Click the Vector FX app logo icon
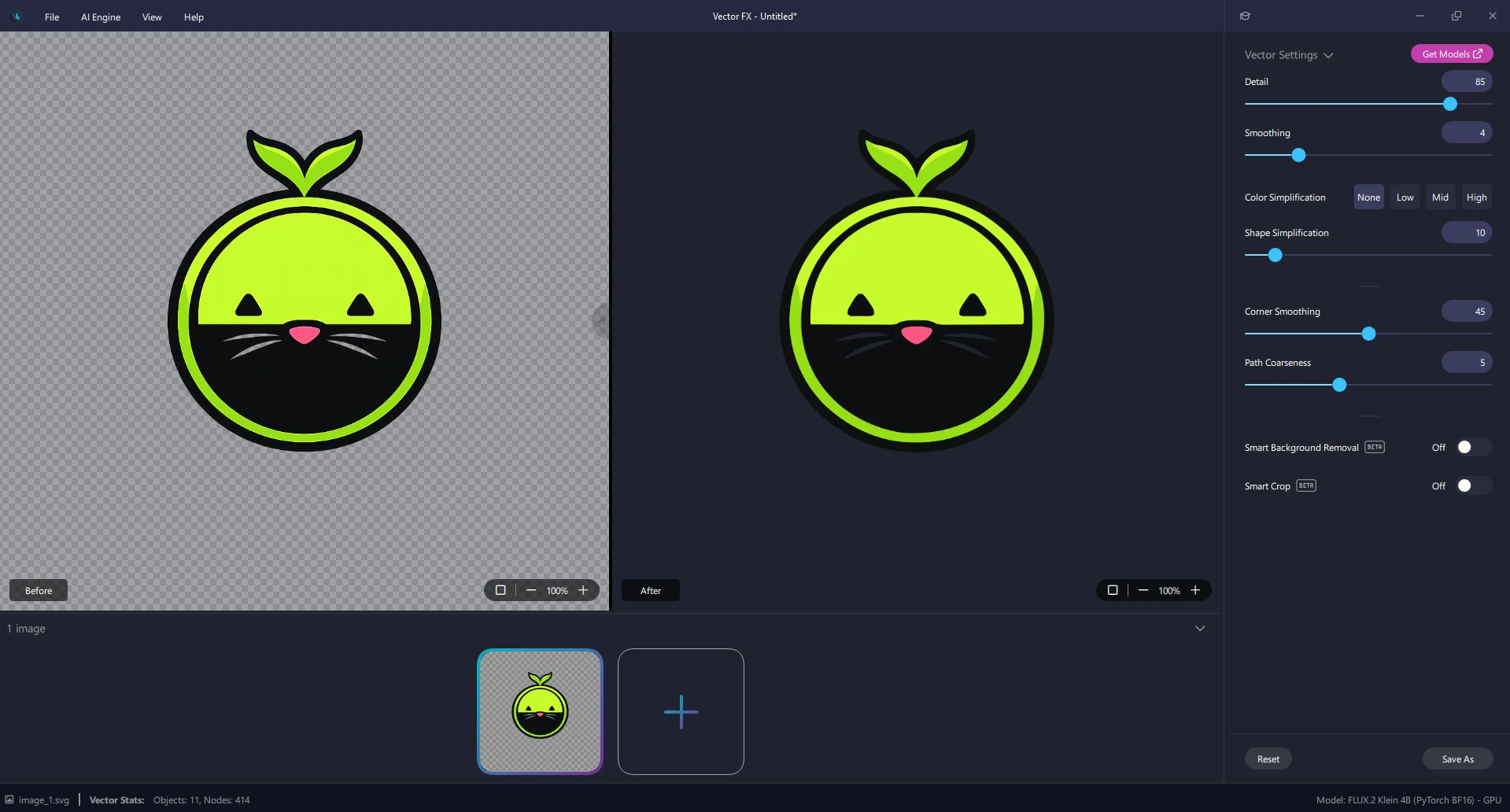The width and height of the screenshot is (1510, 812). [17, 17]
